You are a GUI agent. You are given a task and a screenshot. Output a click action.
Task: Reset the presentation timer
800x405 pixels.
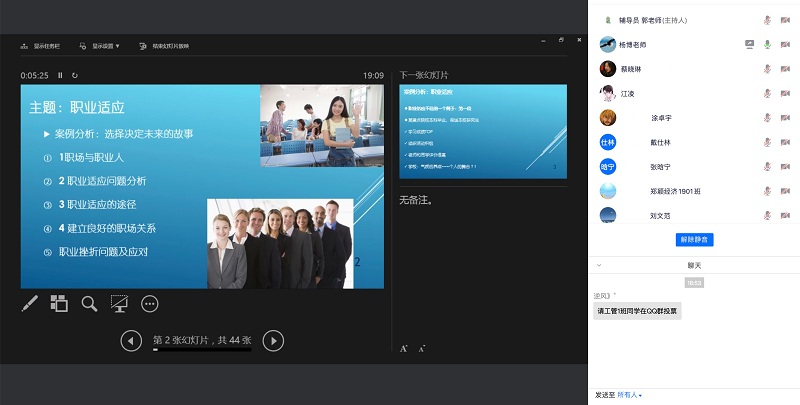tap(75, 75)
